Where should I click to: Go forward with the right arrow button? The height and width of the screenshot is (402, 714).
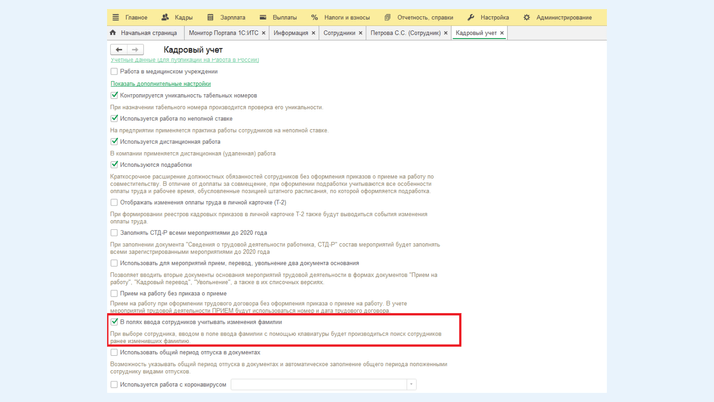(135, 49)
